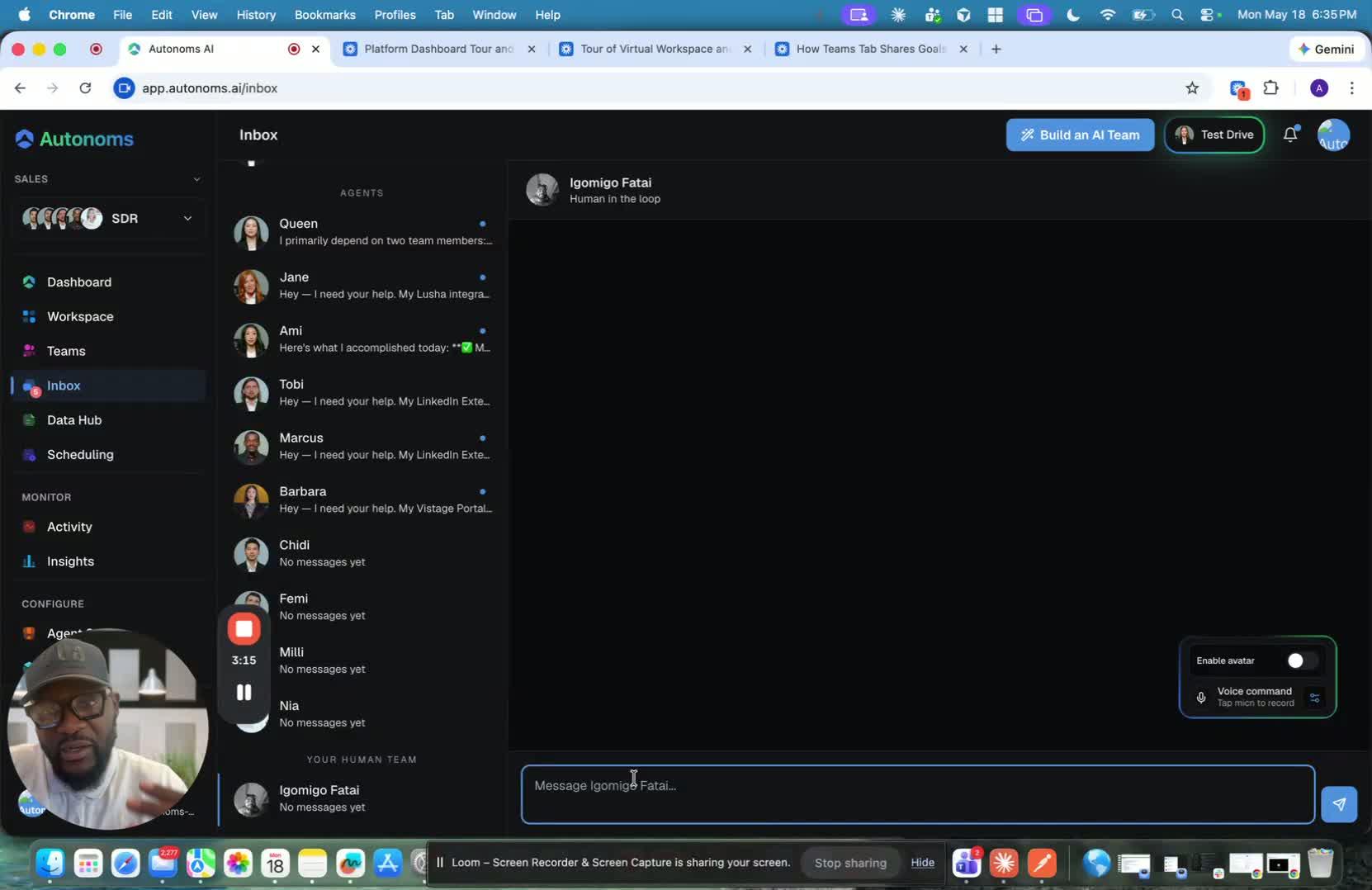1372x890 pixels.
Task: Open the Bookmarks menu
Action: point(324,15)
